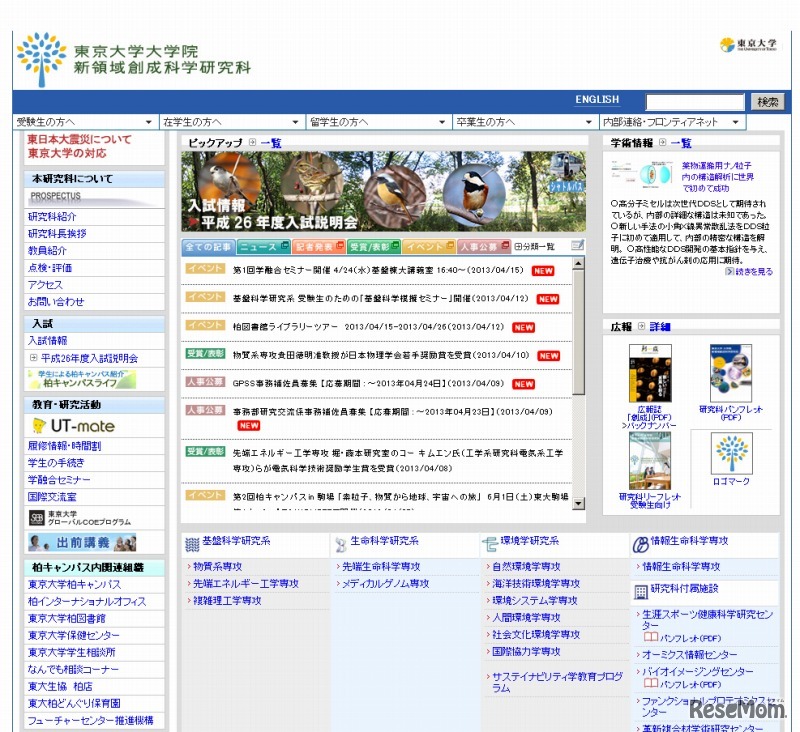Click the ロゴマーク icon in the right panel
The width and height of the screenshot is (800, 732).
733,454
